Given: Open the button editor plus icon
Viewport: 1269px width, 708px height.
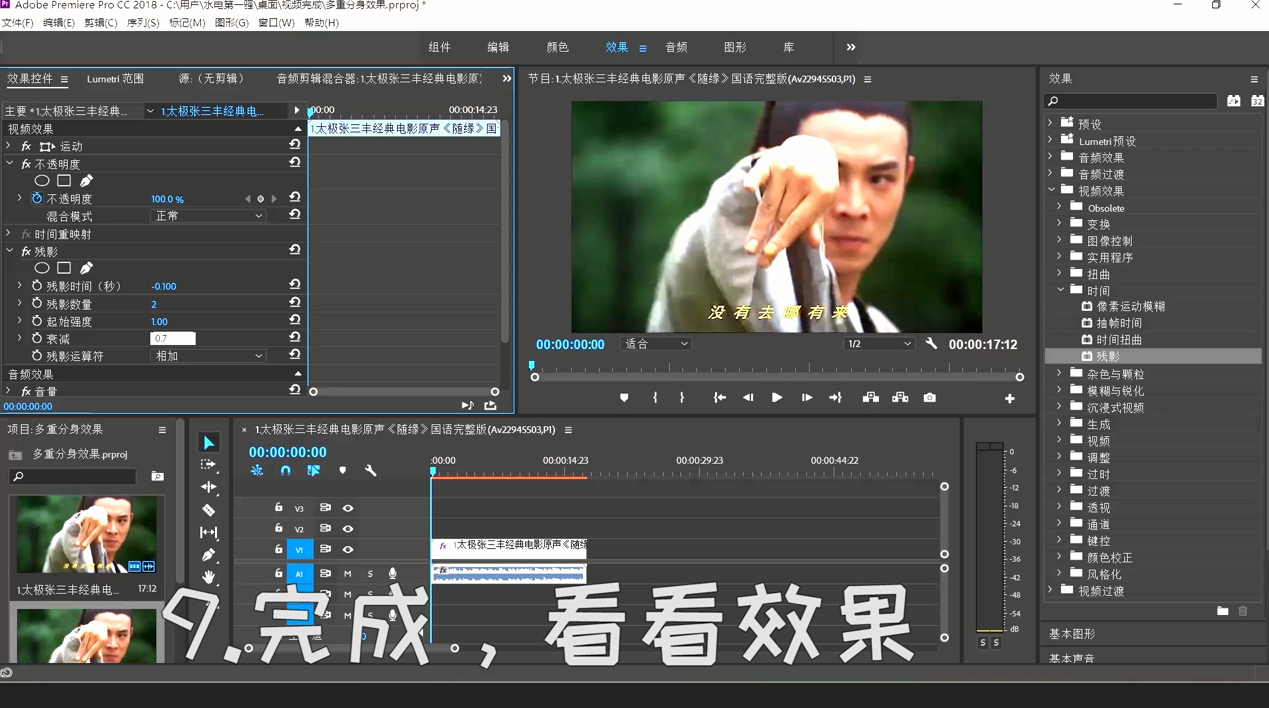Looking at the screenshot, I should pos(1010,398).
